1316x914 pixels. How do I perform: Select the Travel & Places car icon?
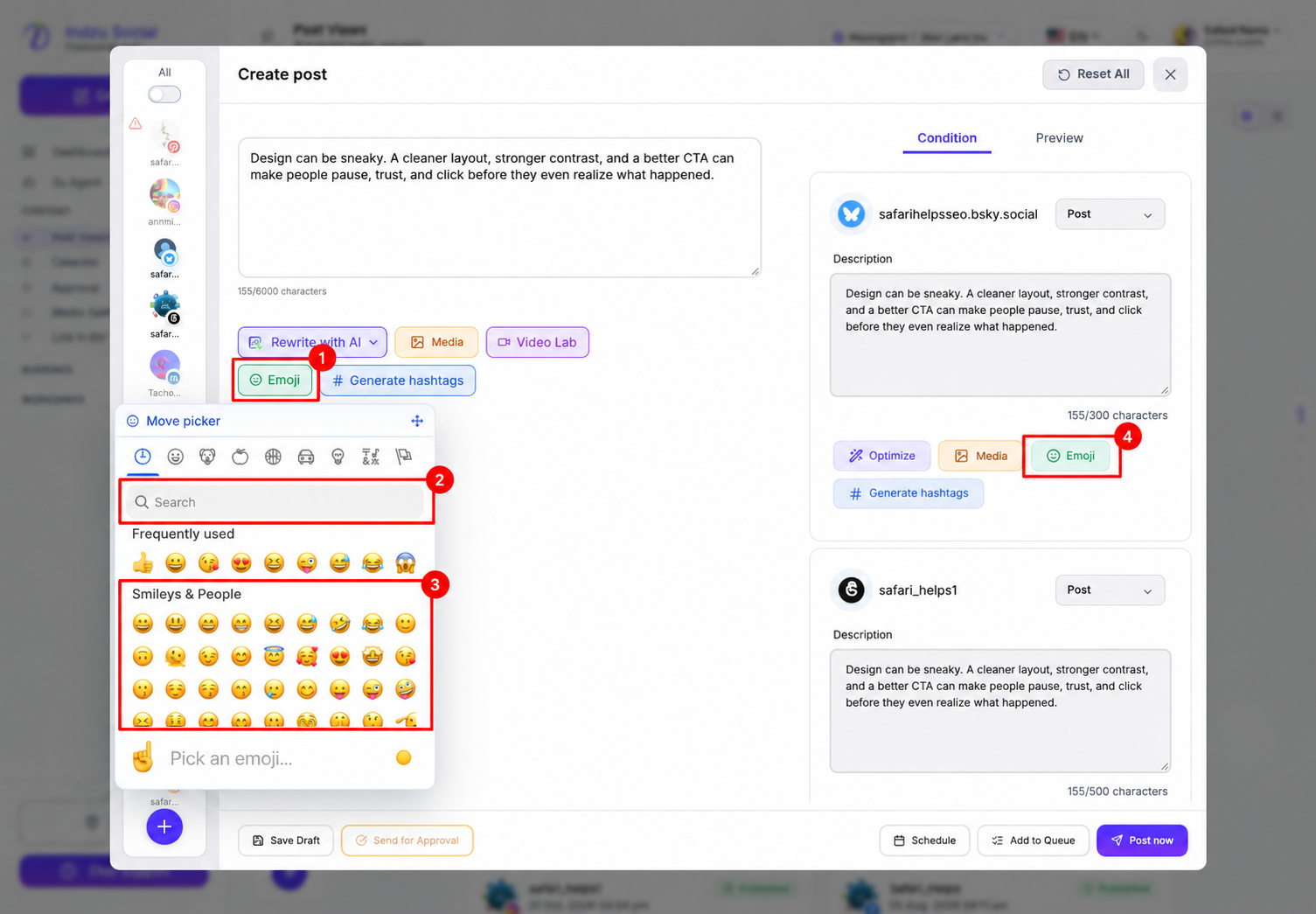click(x=306, y=457)
